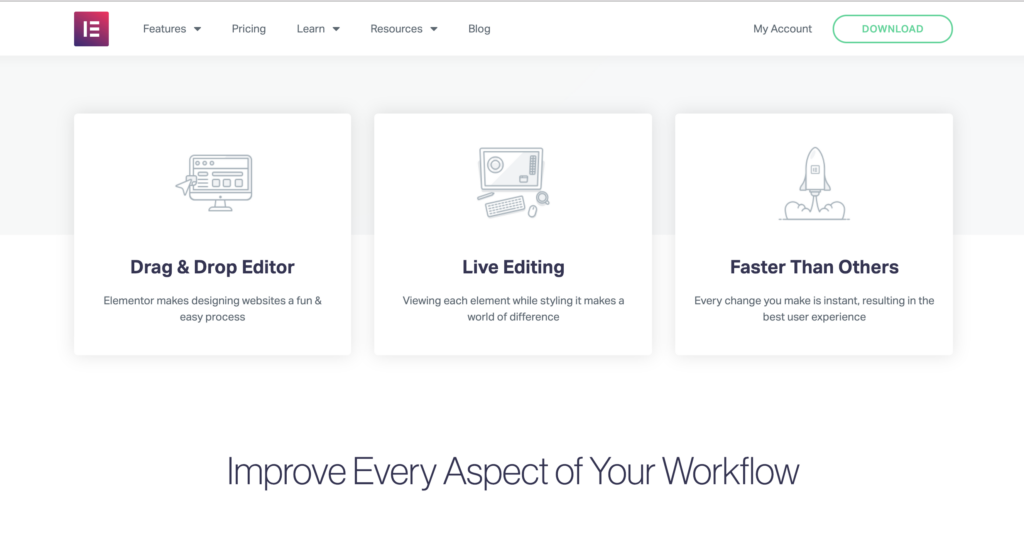Screen dimensions: 1024x546
Task: Expand the Features dropdown arrow
Action: click(197, 29)
